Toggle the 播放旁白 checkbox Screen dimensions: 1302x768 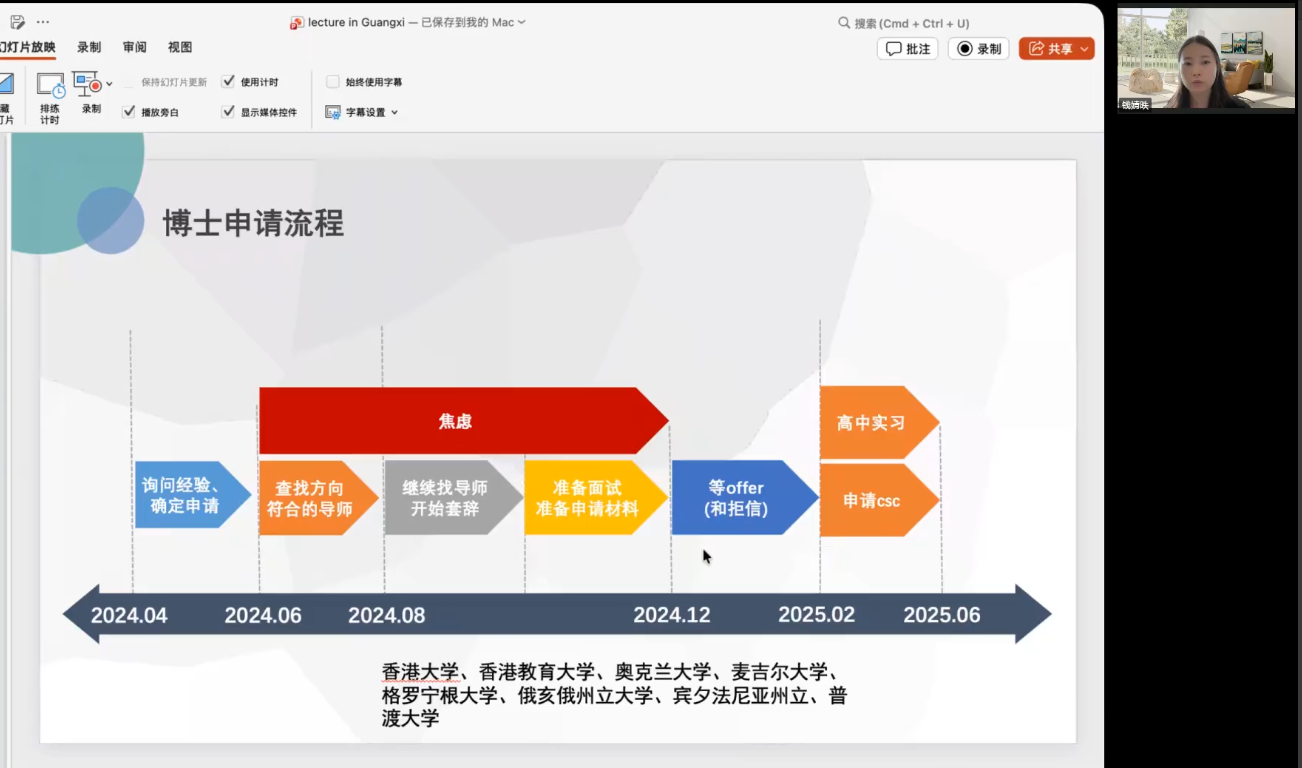tap(129, 112)
